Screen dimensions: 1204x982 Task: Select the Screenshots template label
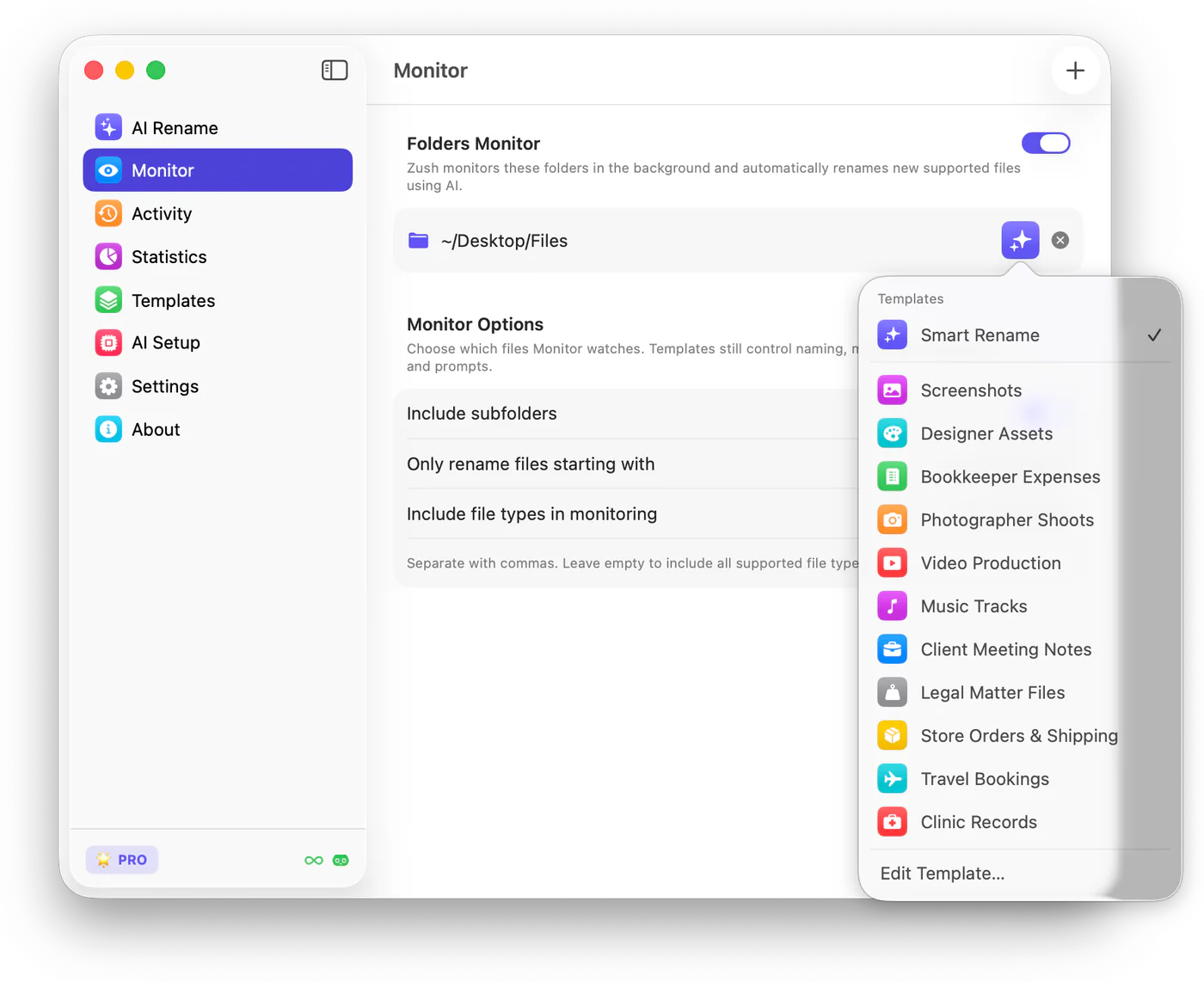pos(971,390)
